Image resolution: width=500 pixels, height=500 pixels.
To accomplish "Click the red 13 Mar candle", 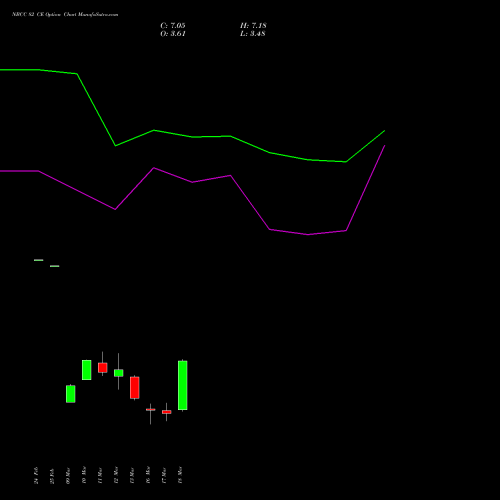I will (x=135, y=388).
